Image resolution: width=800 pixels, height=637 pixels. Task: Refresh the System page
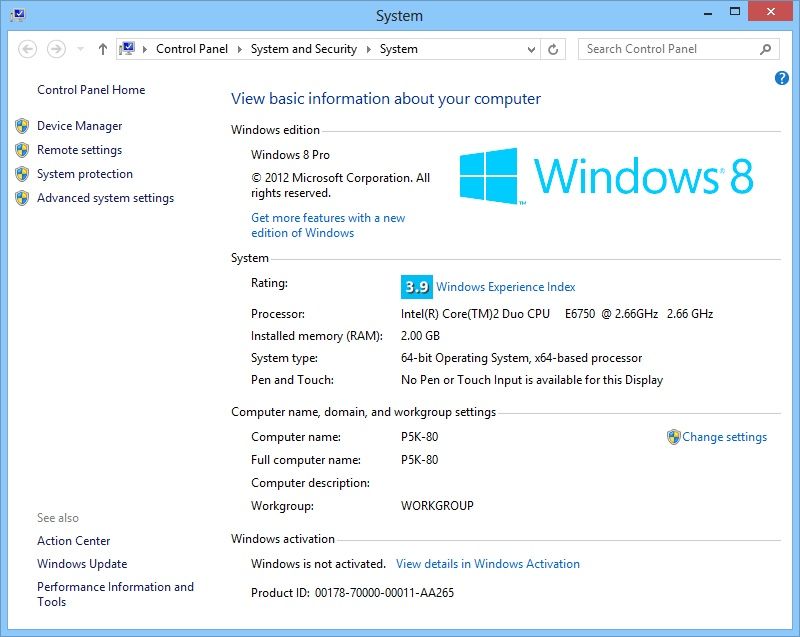(x=553, y=49)
